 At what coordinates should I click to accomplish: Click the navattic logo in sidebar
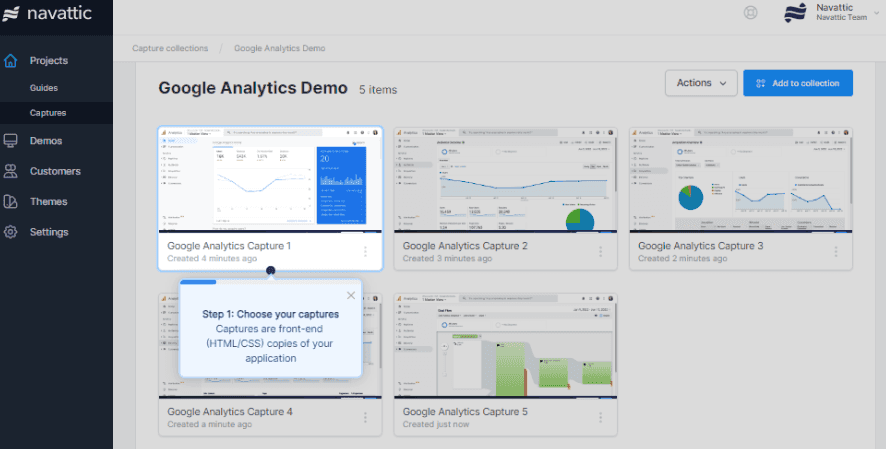tap(46, 14)
